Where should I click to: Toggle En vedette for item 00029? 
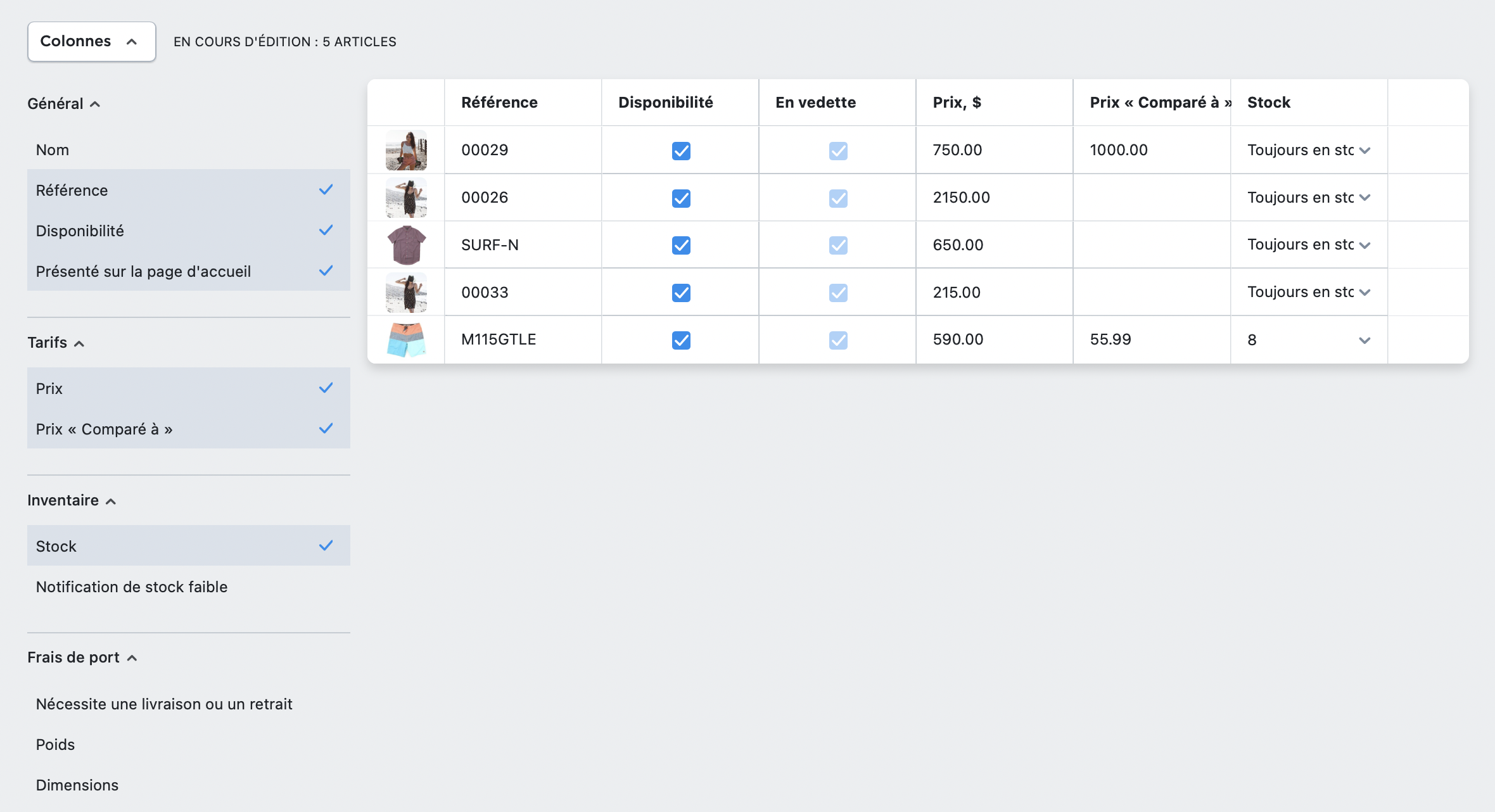pos(838,151)
